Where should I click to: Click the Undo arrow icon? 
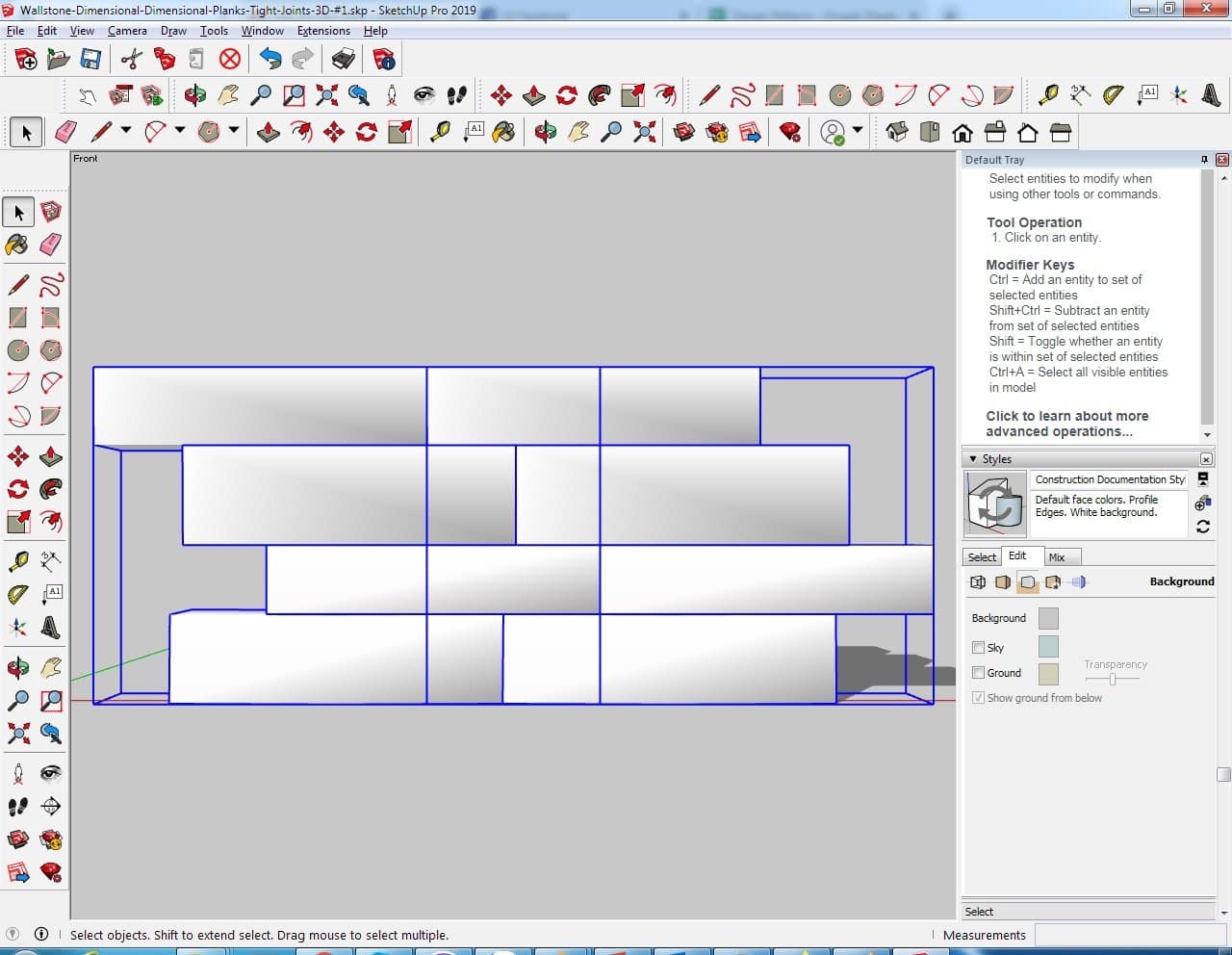[x=270, y=60]
